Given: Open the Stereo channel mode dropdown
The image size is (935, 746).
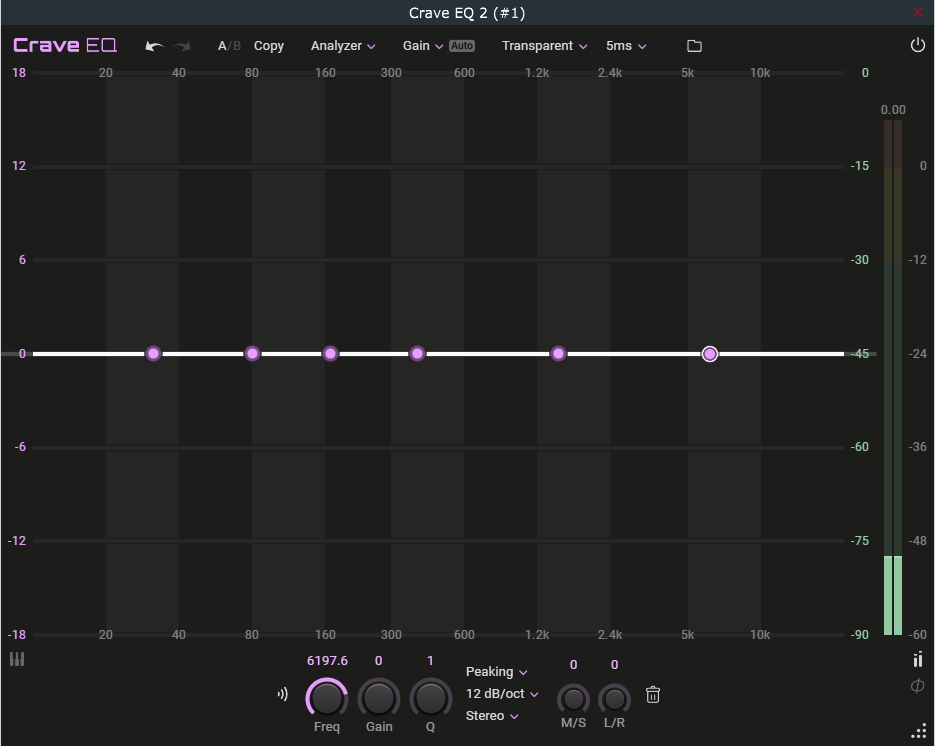Looking at the screenshot, I should 492,716.
